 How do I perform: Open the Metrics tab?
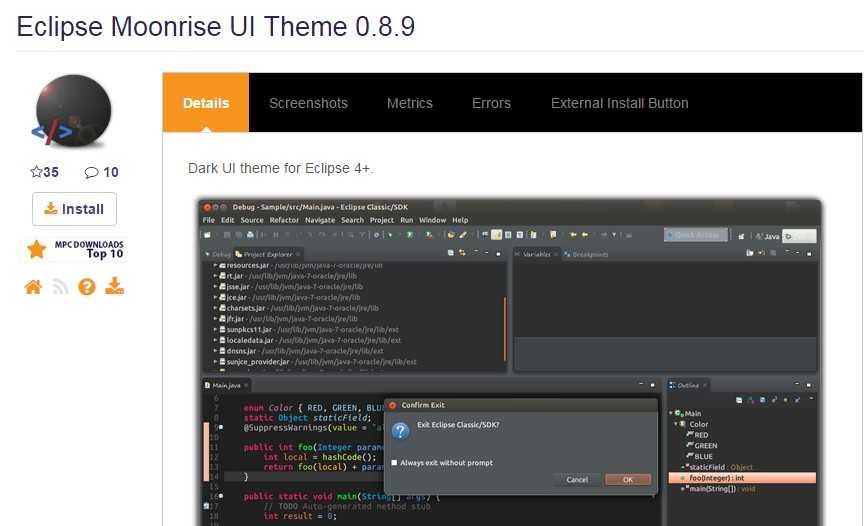[409, 103]
